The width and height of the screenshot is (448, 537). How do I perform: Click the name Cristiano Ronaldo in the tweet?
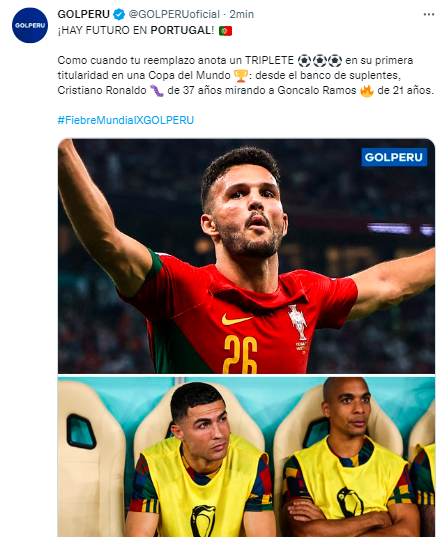(x=102, y=90)
